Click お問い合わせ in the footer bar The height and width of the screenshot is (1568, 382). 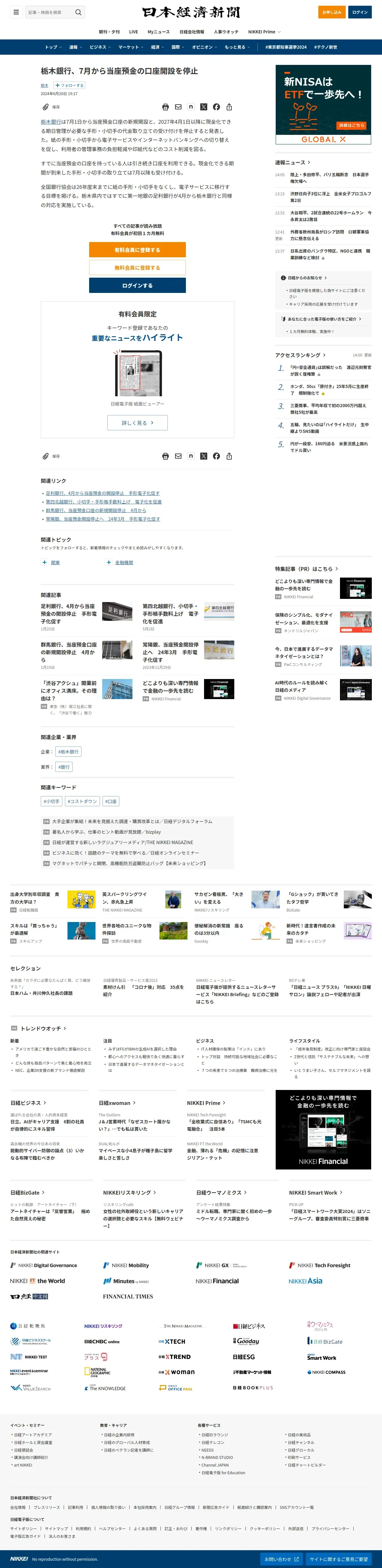(281, 1559)
